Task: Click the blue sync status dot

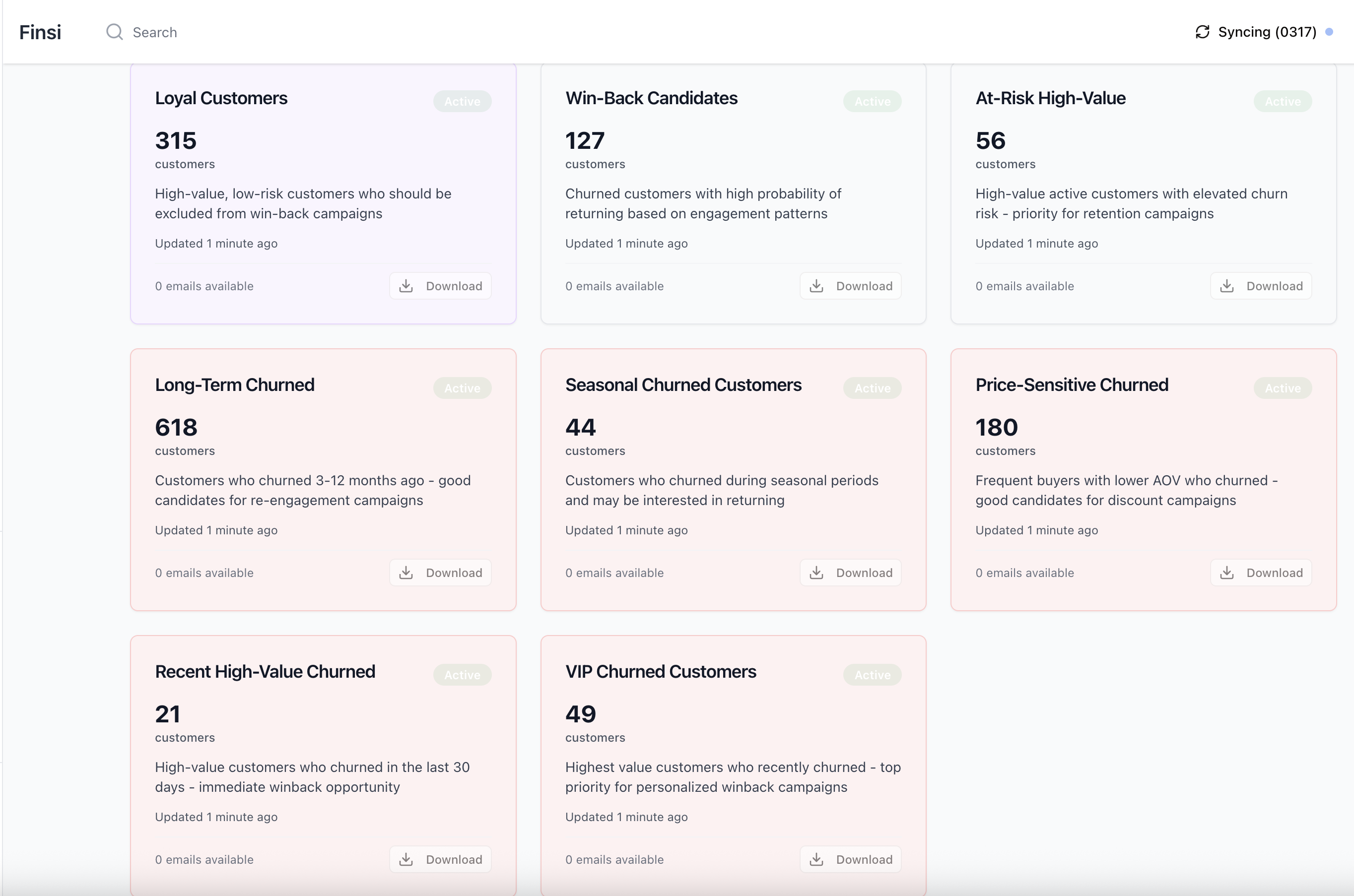Action: tap(1329, 32)
